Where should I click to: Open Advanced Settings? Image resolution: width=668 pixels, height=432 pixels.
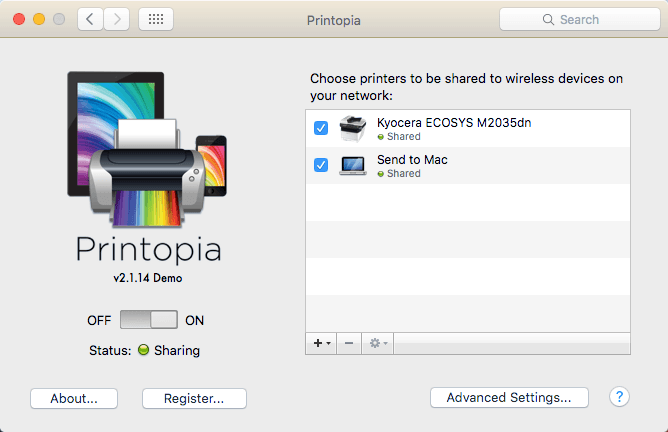tap(509, 397)
